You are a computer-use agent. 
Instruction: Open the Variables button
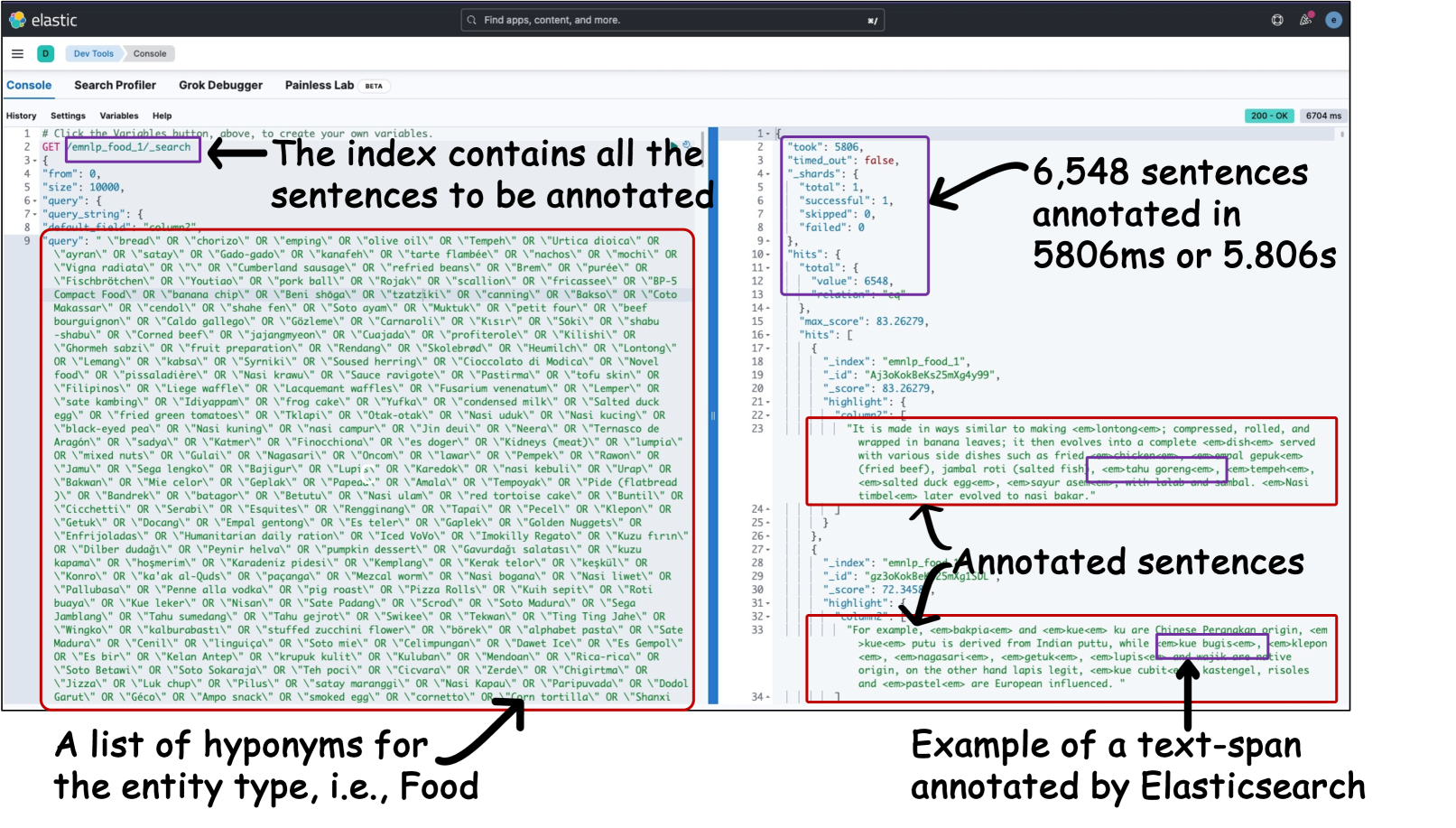pyautogui.click(x=119, y=116)
